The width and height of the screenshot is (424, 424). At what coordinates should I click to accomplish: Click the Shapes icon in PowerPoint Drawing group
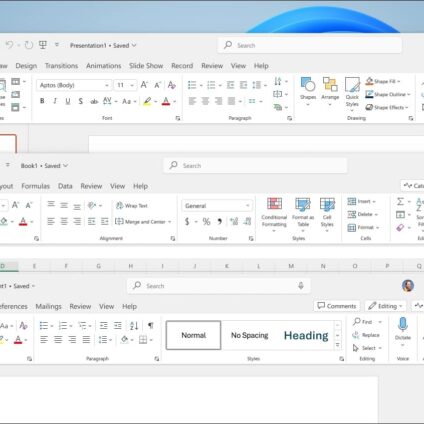click(x=308, y=85)
